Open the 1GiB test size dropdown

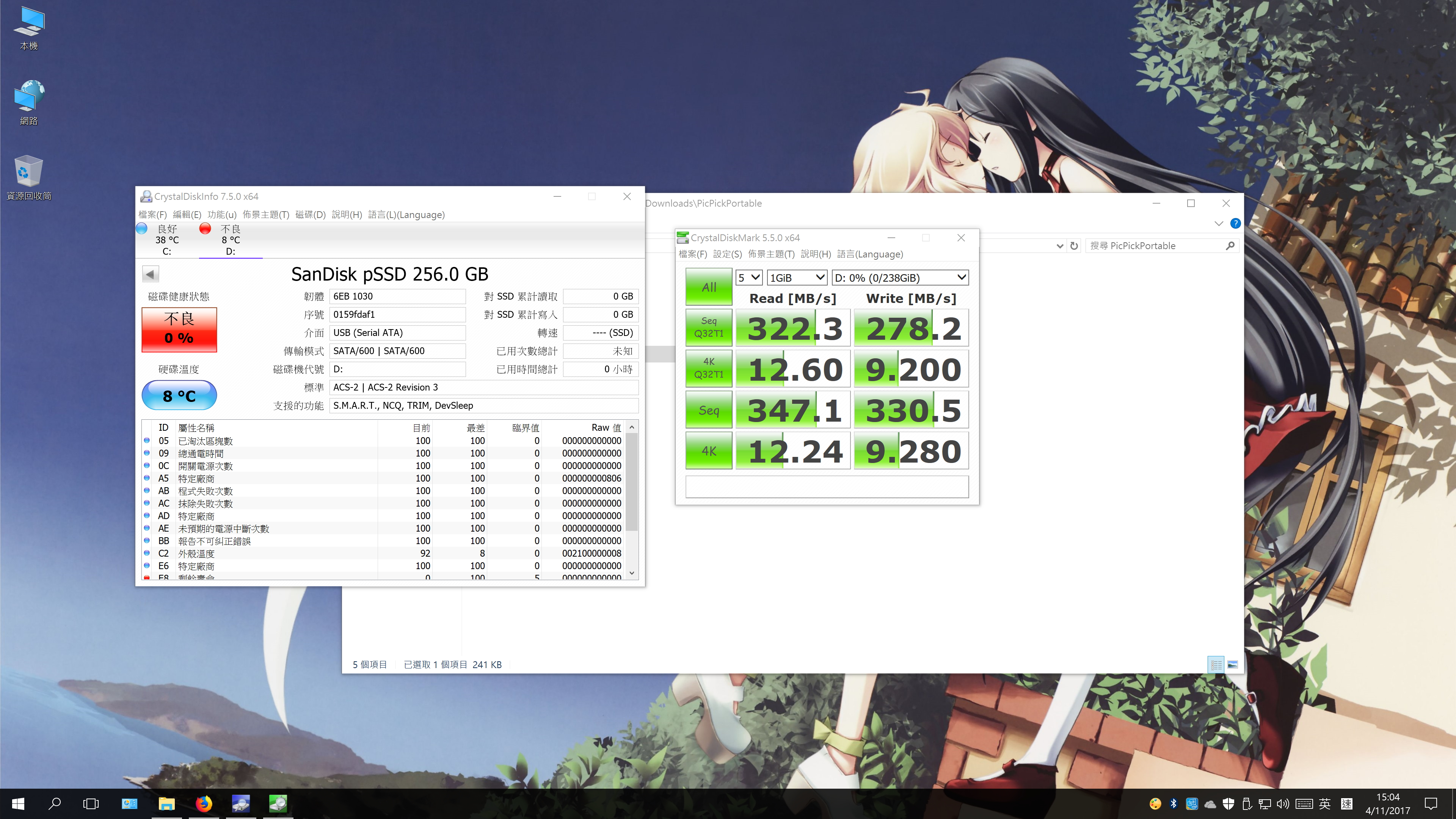point(797,278)
